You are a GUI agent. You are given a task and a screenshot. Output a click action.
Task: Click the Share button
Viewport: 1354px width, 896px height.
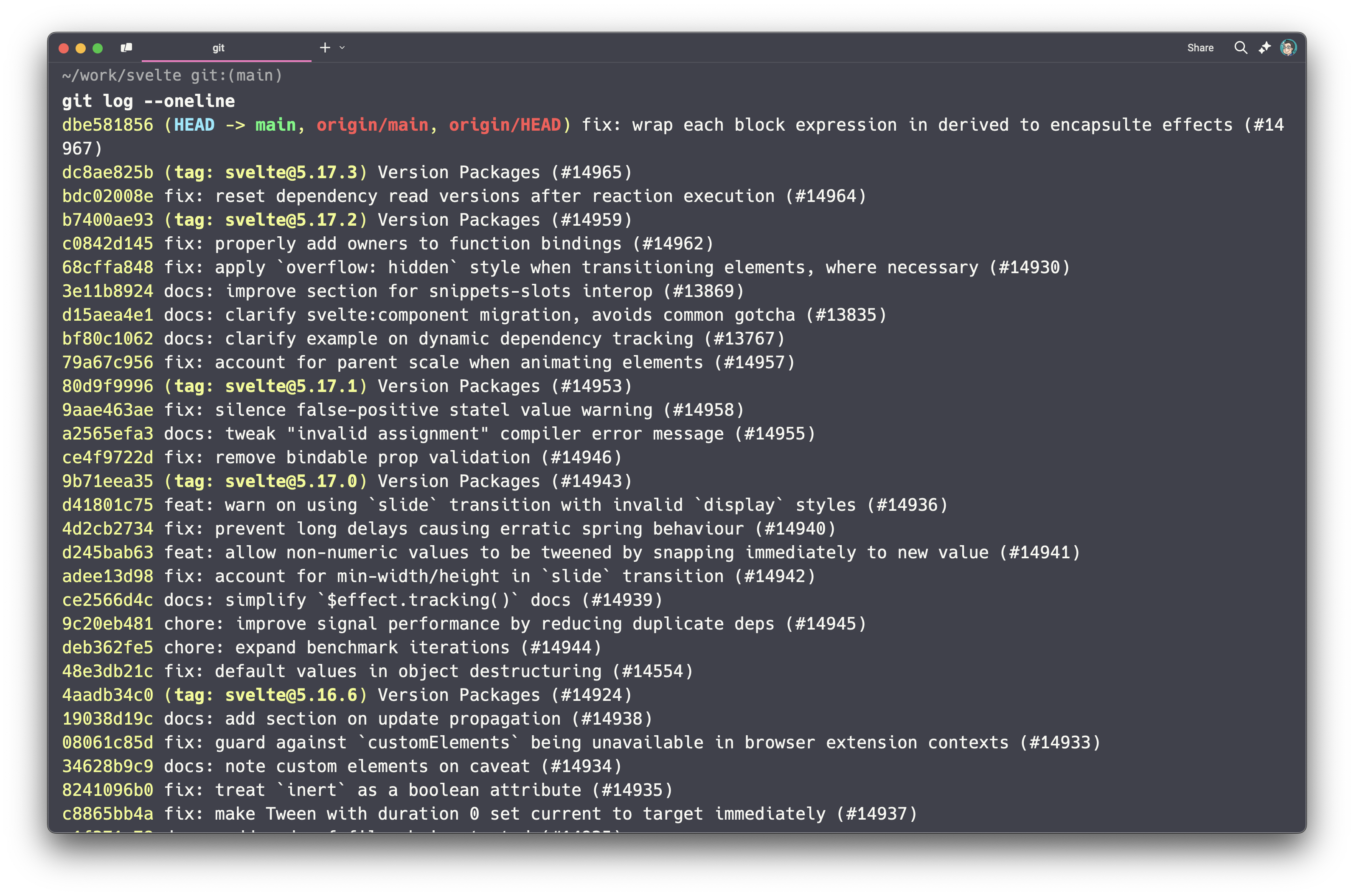[x=1200, y=48]
